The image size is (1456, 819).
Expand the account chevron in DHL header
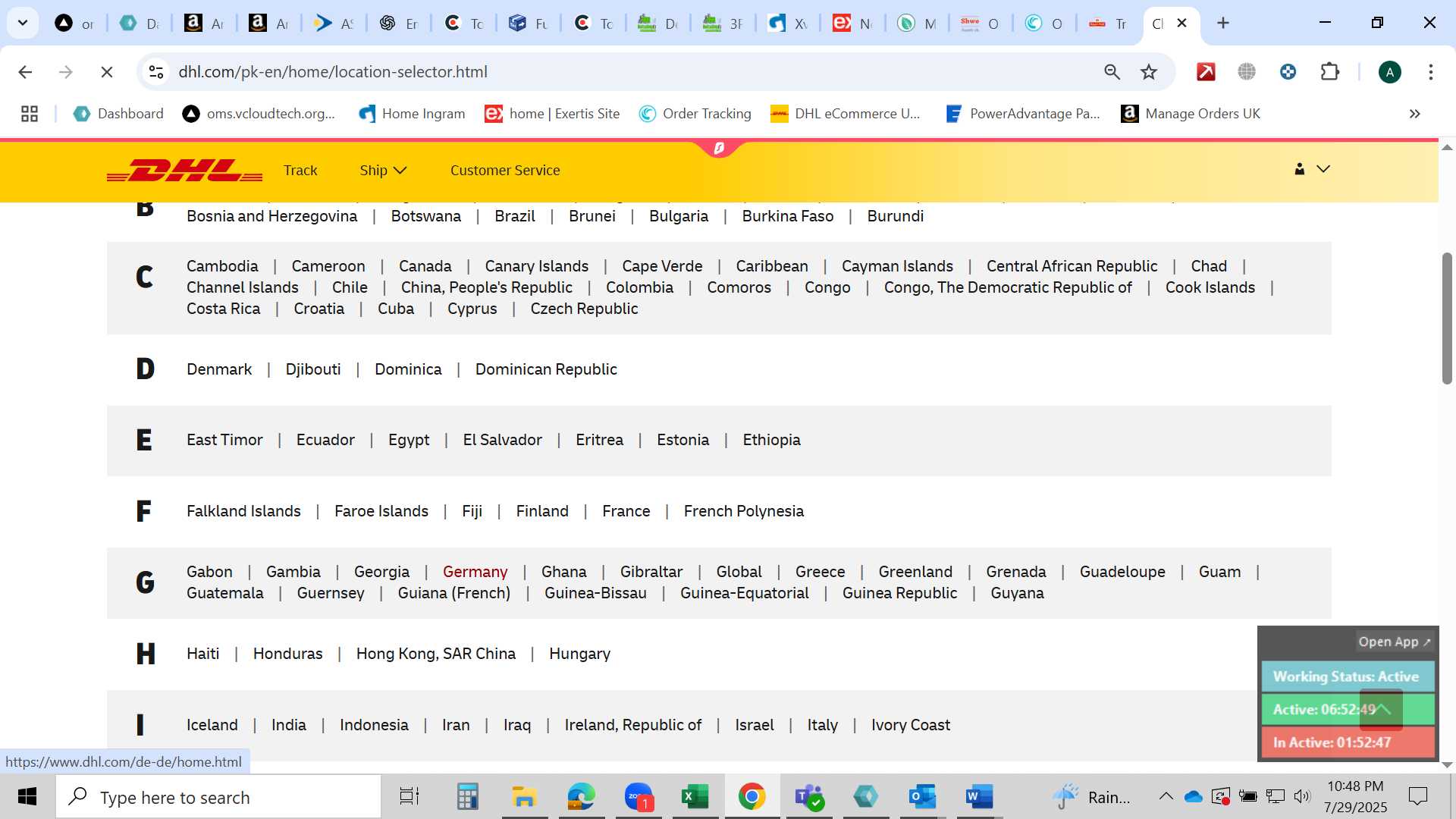[x=1323, y=169]
